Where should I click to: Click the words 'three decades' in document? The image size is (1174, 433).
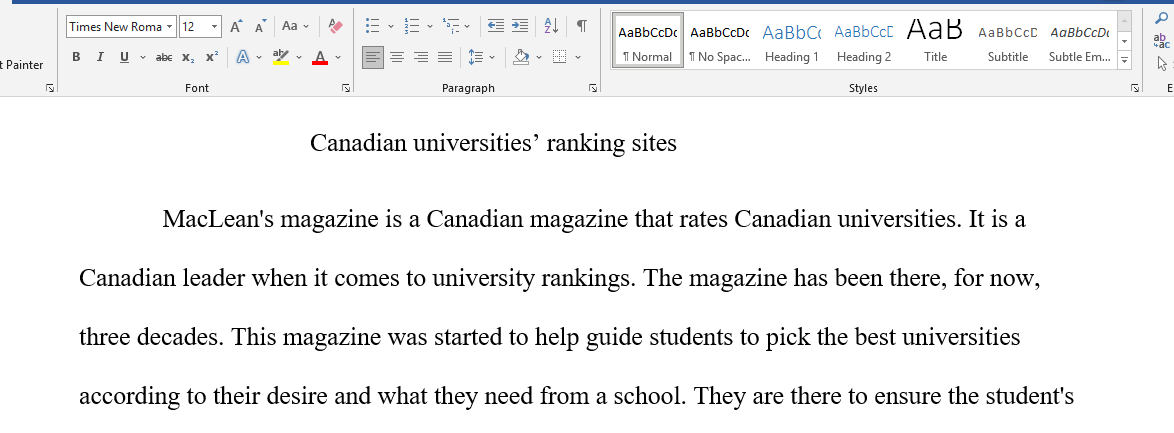point(151,336)
